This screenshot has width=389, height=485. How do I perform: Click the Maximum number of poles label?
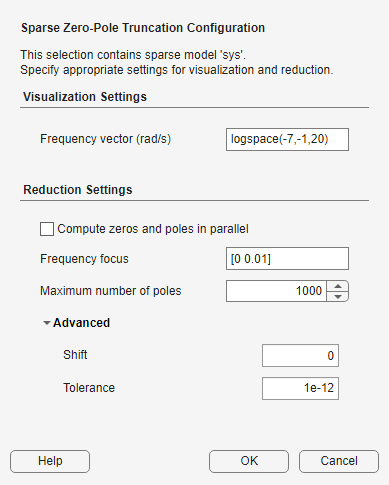click(111, 291)
